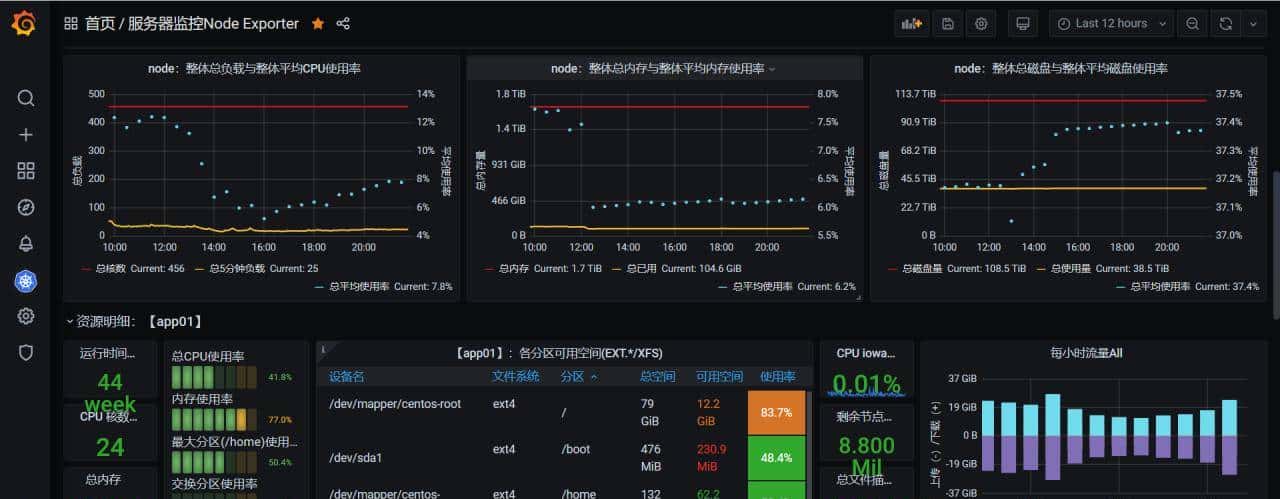
Task: Click the zoom out time range button
Action: point(1192,24)
